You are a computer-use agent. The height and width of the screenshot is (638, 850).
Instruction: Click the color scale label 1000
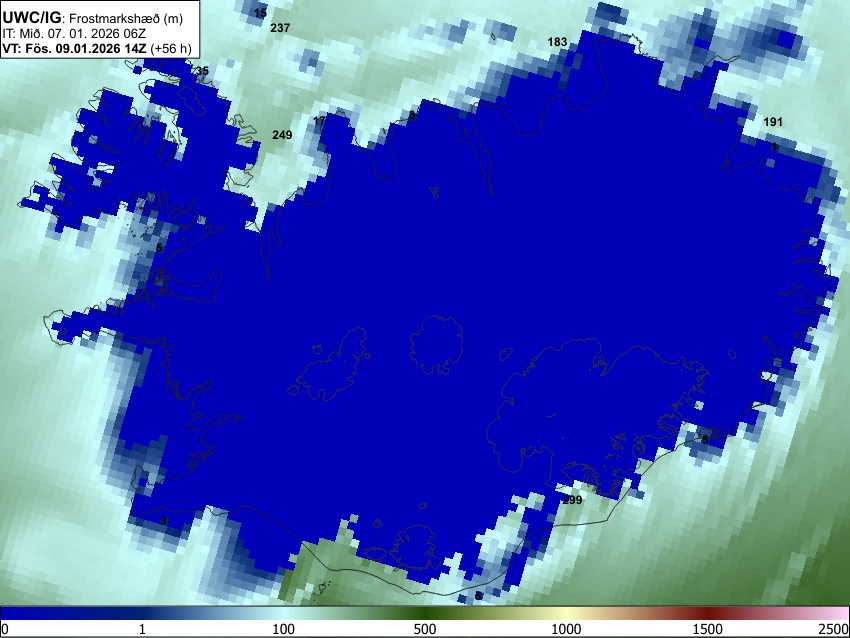[x=566, y=629]
